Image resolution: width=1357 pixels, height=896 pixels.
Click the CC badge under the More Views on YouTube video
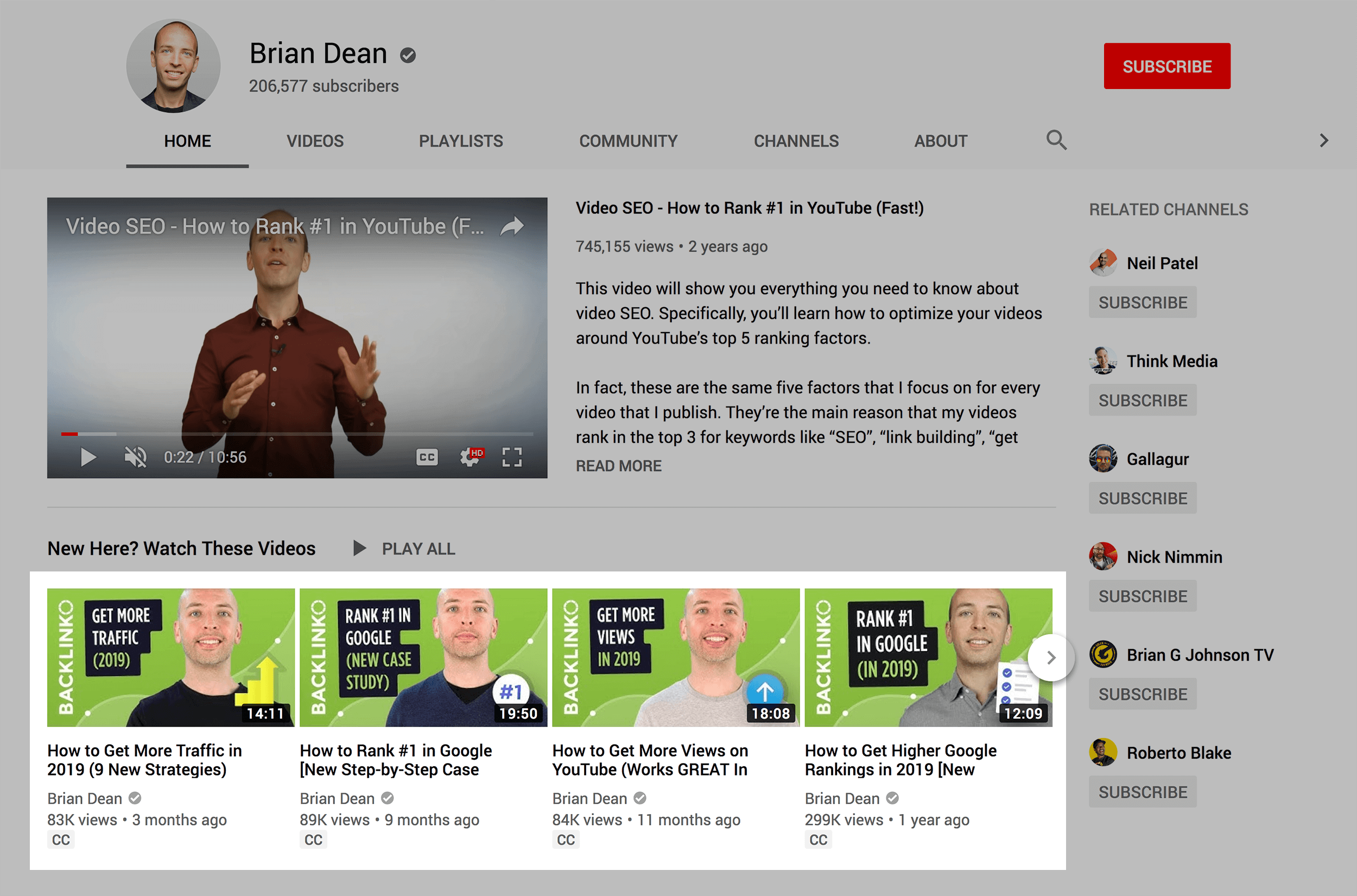tap(566, 840)
